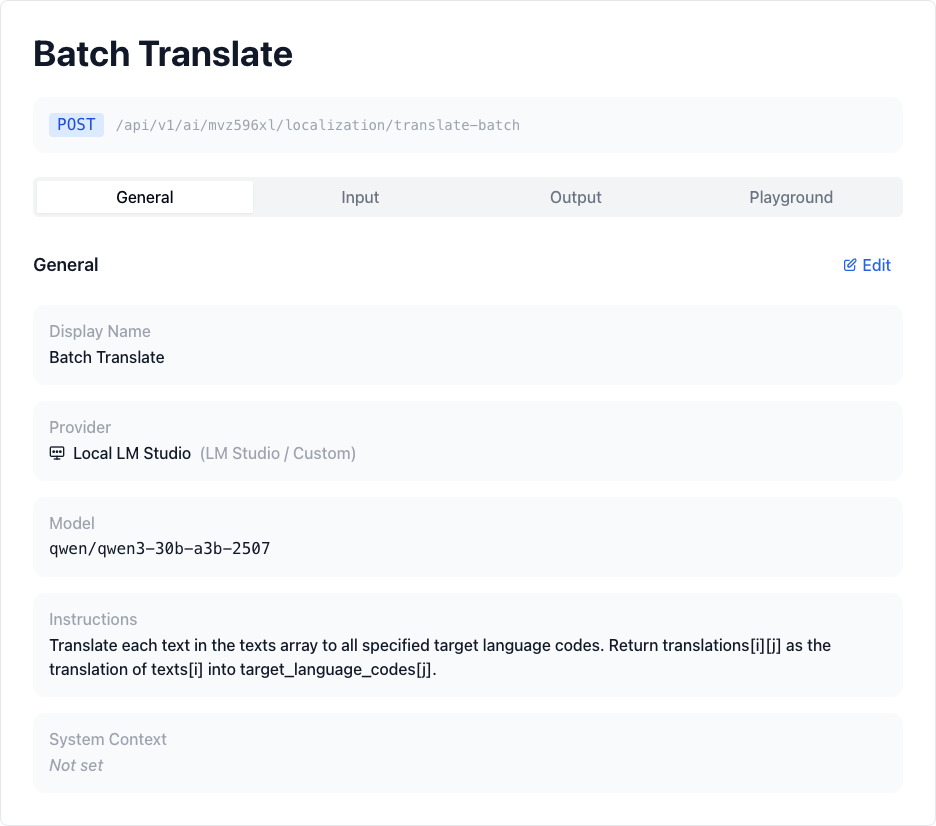This screenshot has height=826, width=936.
Task: Click the monitor icon next to Local LM Studio
Action: pos(55,453)
